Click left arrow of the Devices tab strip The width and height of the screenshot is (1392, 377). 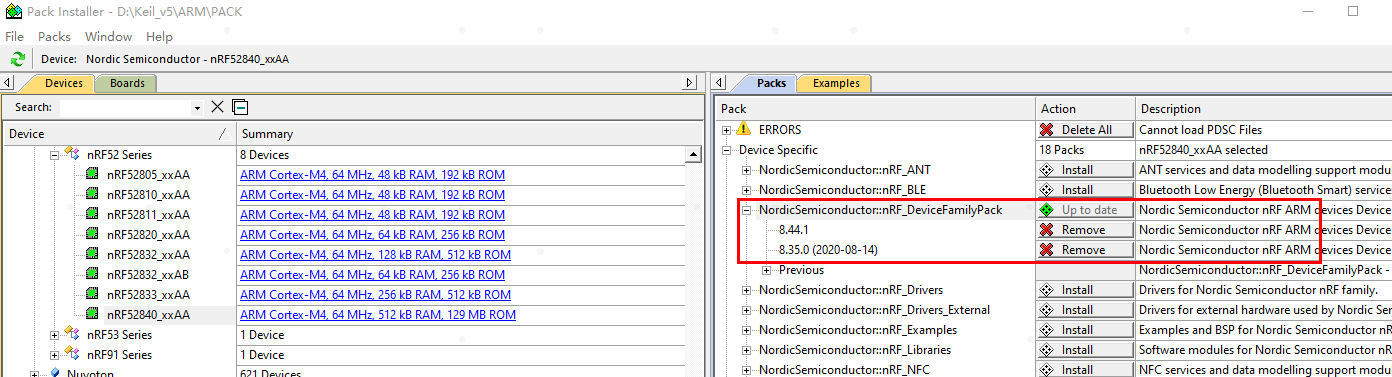(8, 83)
